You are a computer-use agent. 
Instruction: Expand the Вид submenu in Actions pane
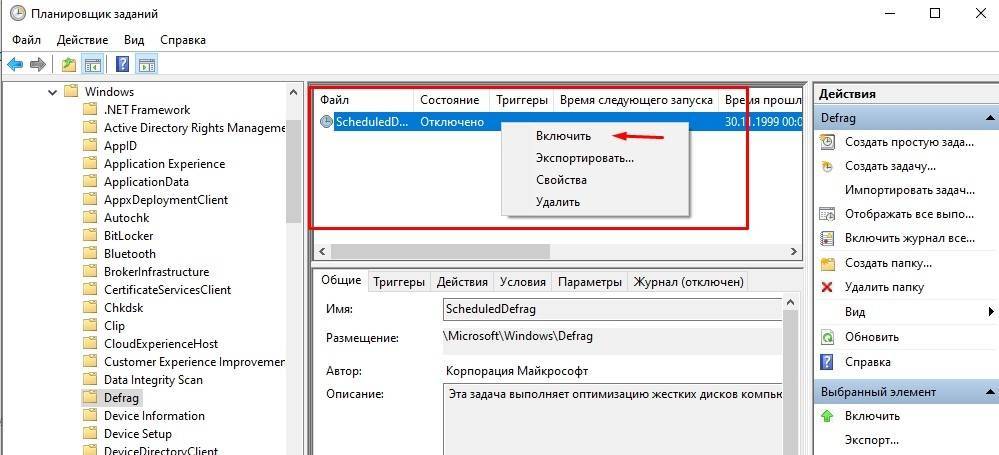point(989,312)
